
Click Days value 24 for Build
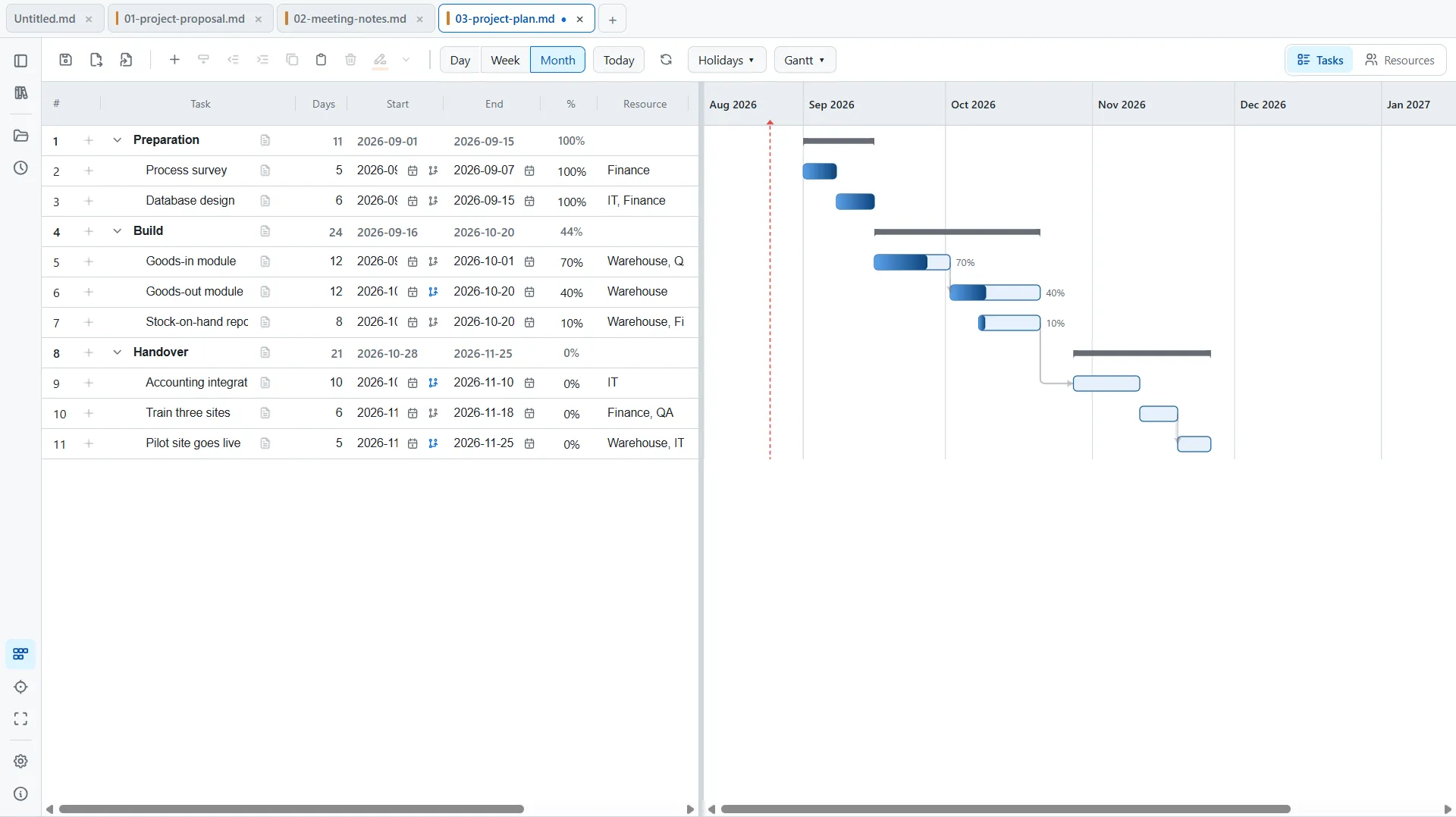click(x=336, y=232)
